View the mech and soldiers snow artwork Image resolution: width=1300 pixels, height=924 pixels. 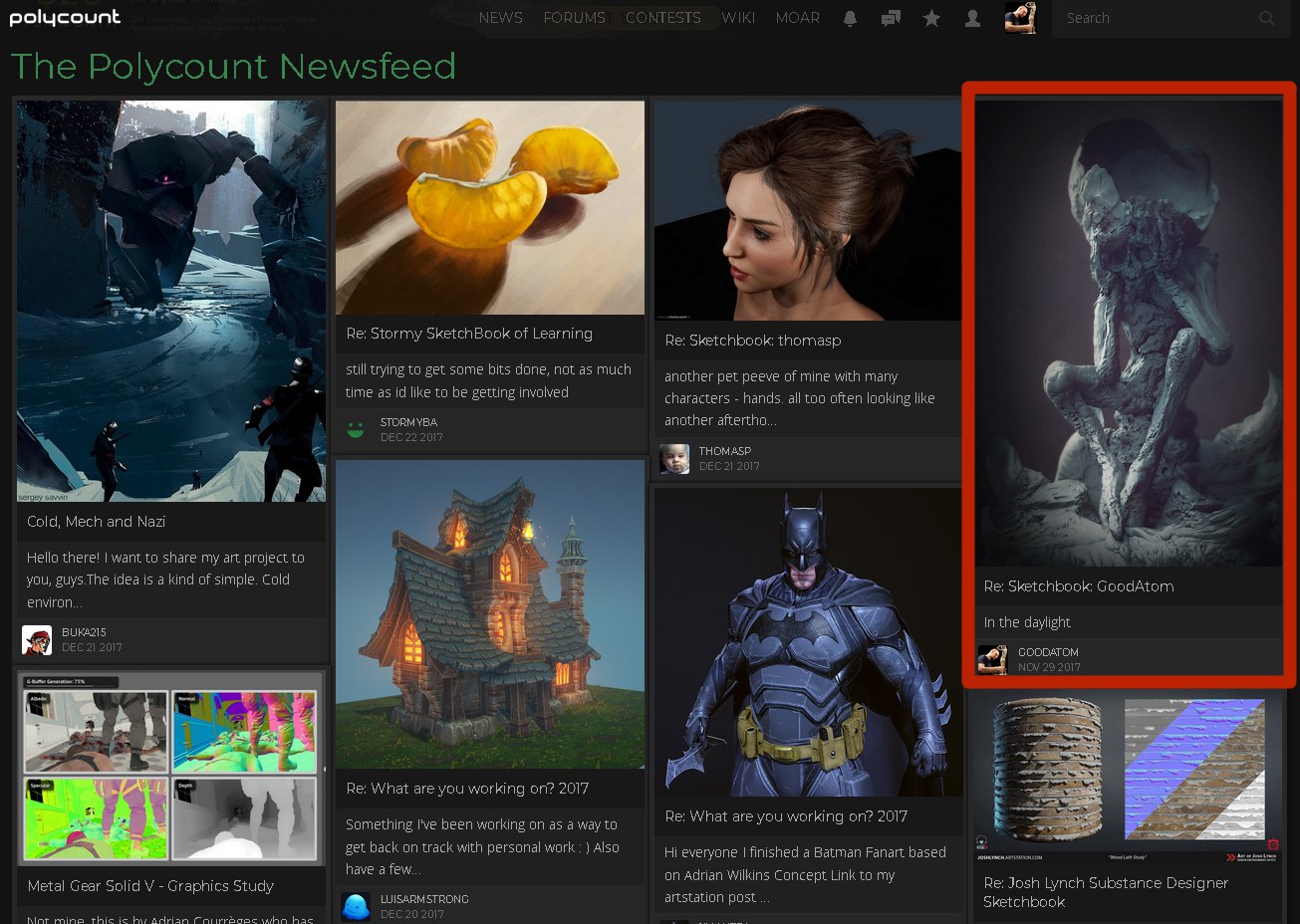[x=171, y=301]
